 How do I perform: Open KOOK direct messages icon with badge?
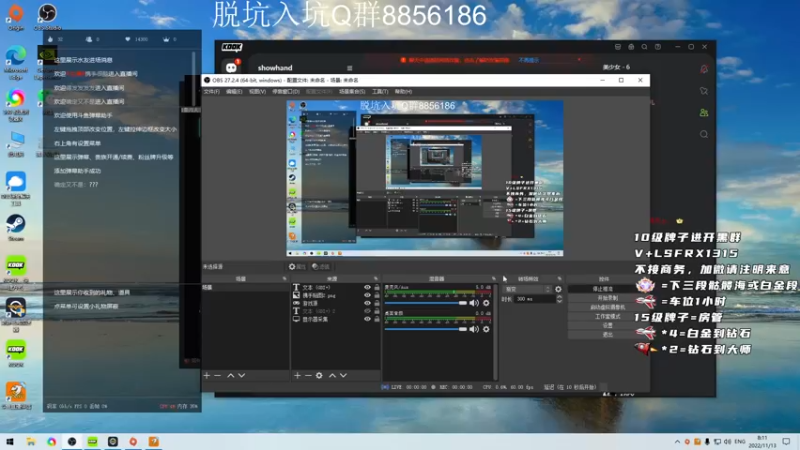click(232, 67)
